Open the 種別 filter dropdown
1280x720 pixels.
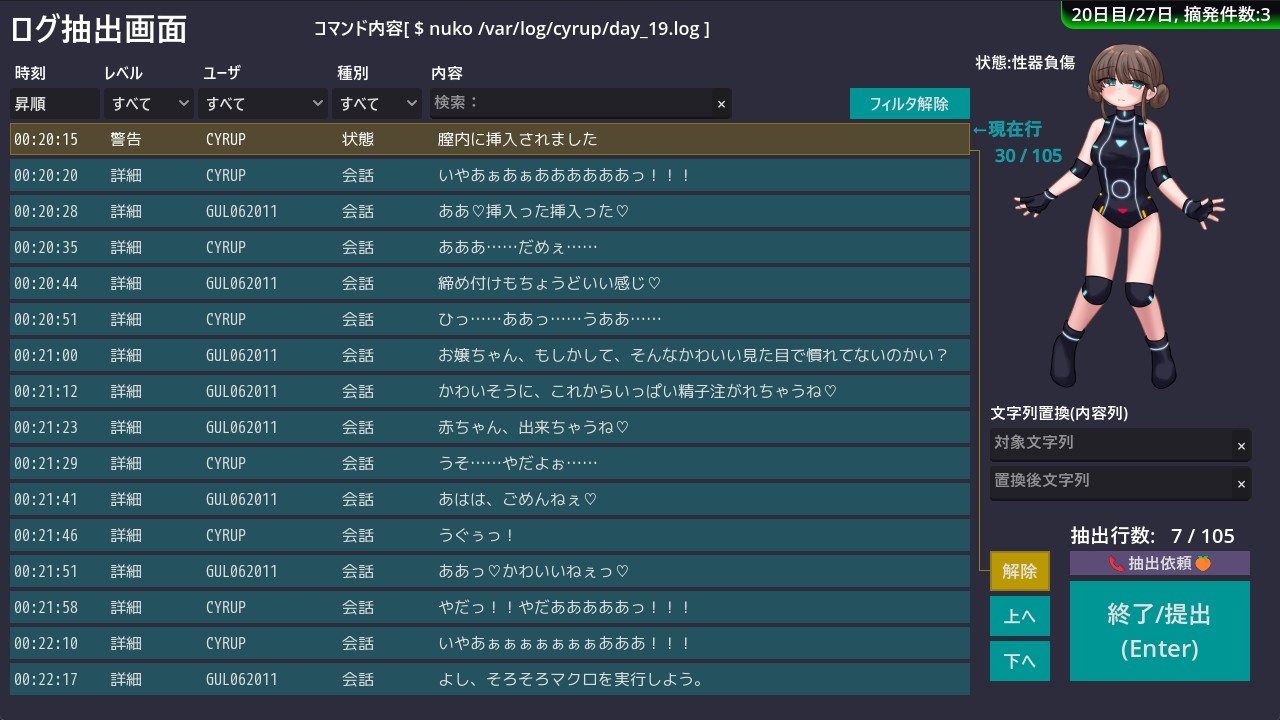(x=377, y=103)
